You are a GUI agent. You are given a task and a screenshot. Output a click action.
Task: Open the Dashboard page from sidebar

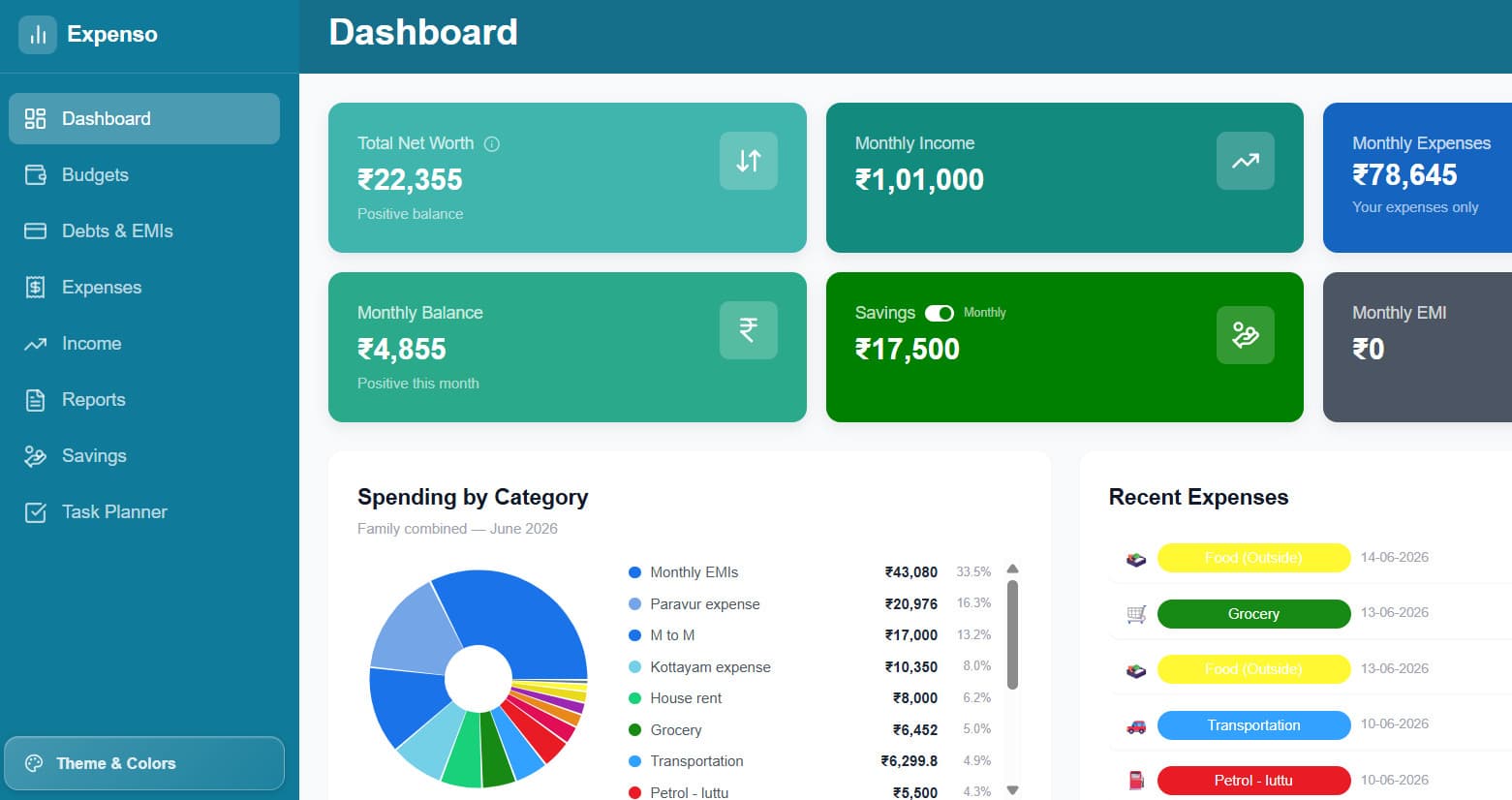144,118
